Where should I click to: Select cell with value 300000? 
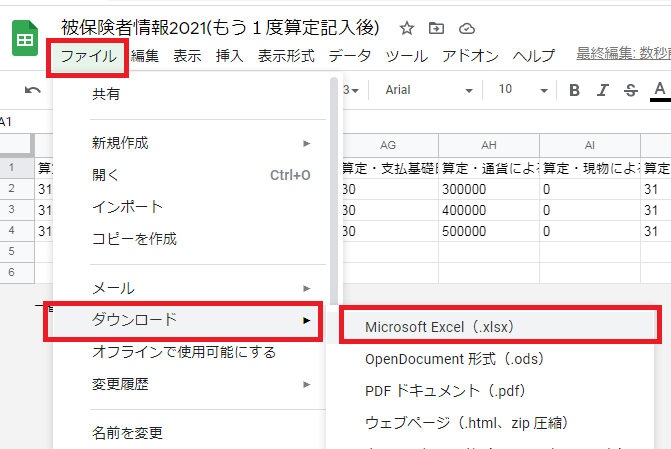click(x=489, y=189)
